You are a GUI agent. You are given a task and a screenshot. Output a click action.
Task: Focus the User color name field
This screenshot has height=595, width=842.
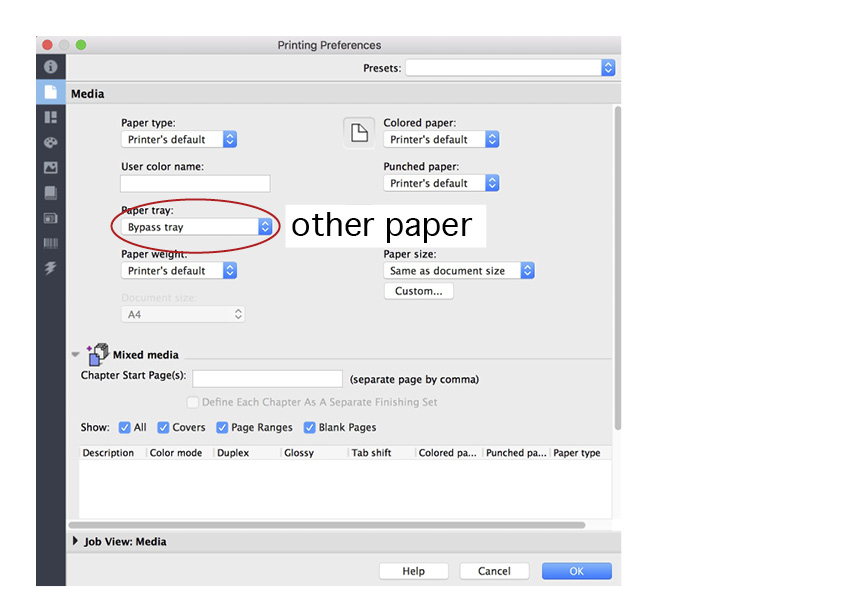click(195, 184)
